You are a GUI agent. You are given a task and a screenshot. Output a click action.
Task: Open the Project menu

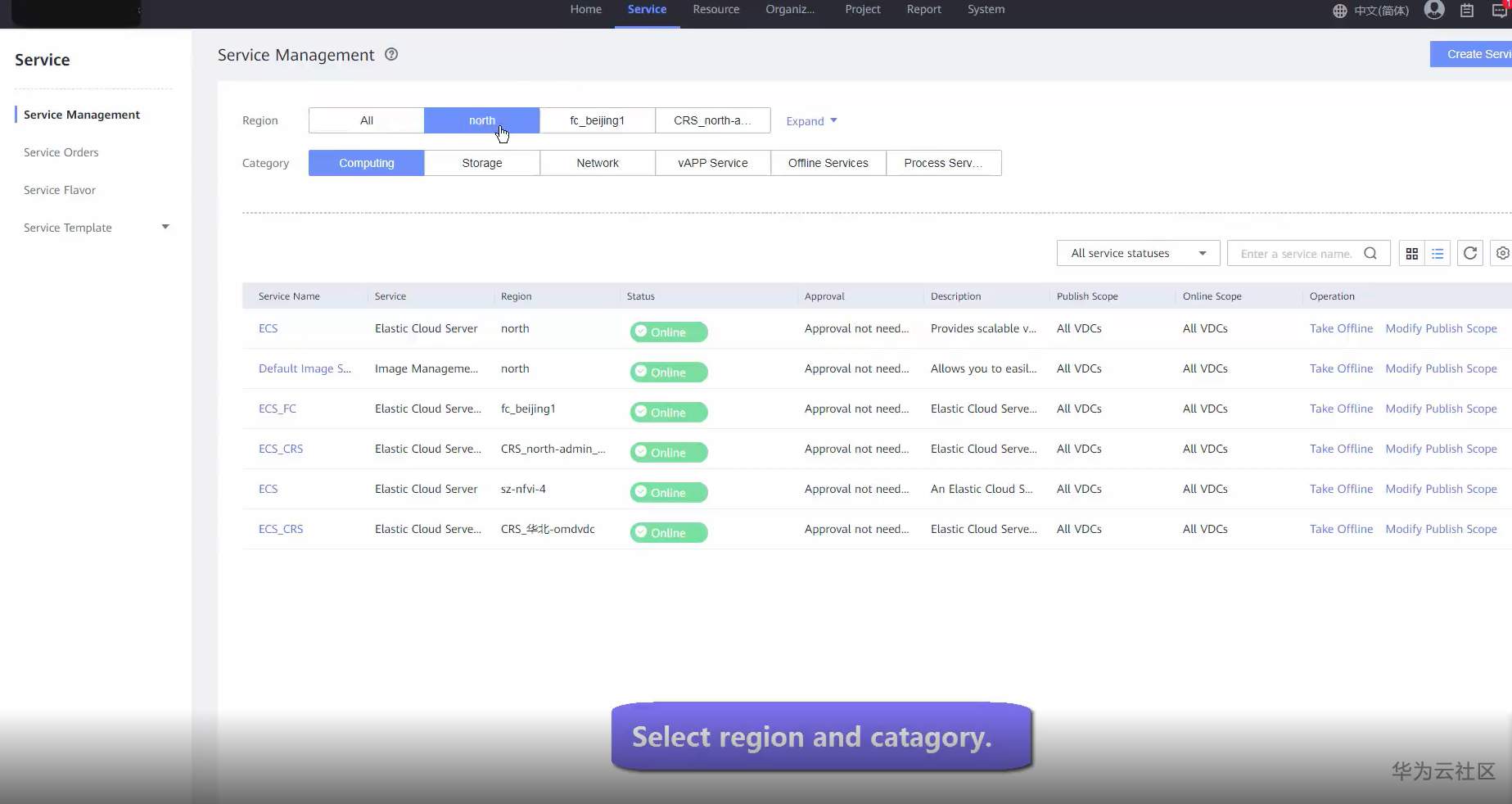[863, 10]
